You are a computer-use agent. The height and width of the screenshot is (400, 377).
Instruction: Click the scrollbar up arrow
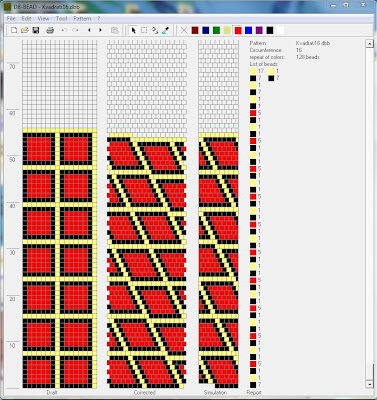(x=369, y=44)
